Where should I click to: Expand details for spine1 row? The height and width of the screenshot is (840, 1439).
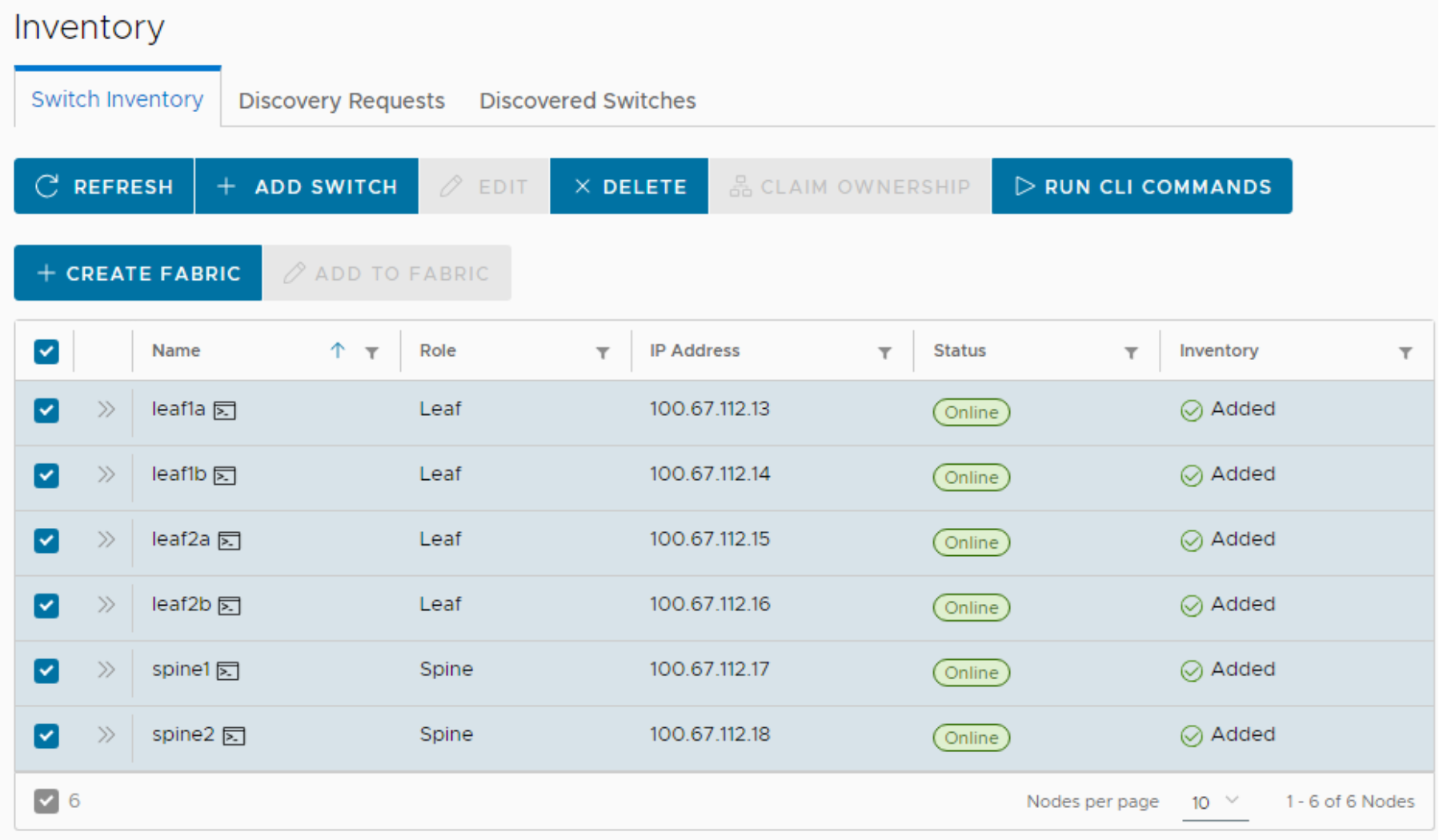tap(106, 670)
